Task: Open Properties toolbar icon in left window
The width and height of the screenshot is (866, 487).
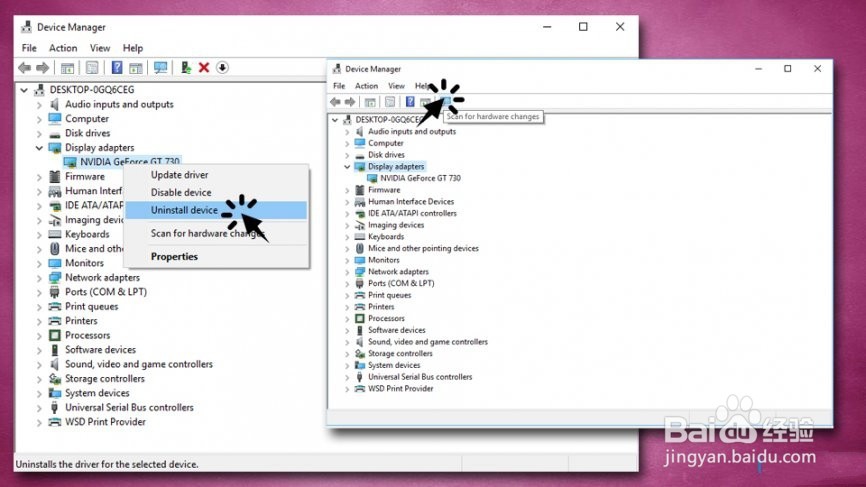Action: [x=92, y=67]
